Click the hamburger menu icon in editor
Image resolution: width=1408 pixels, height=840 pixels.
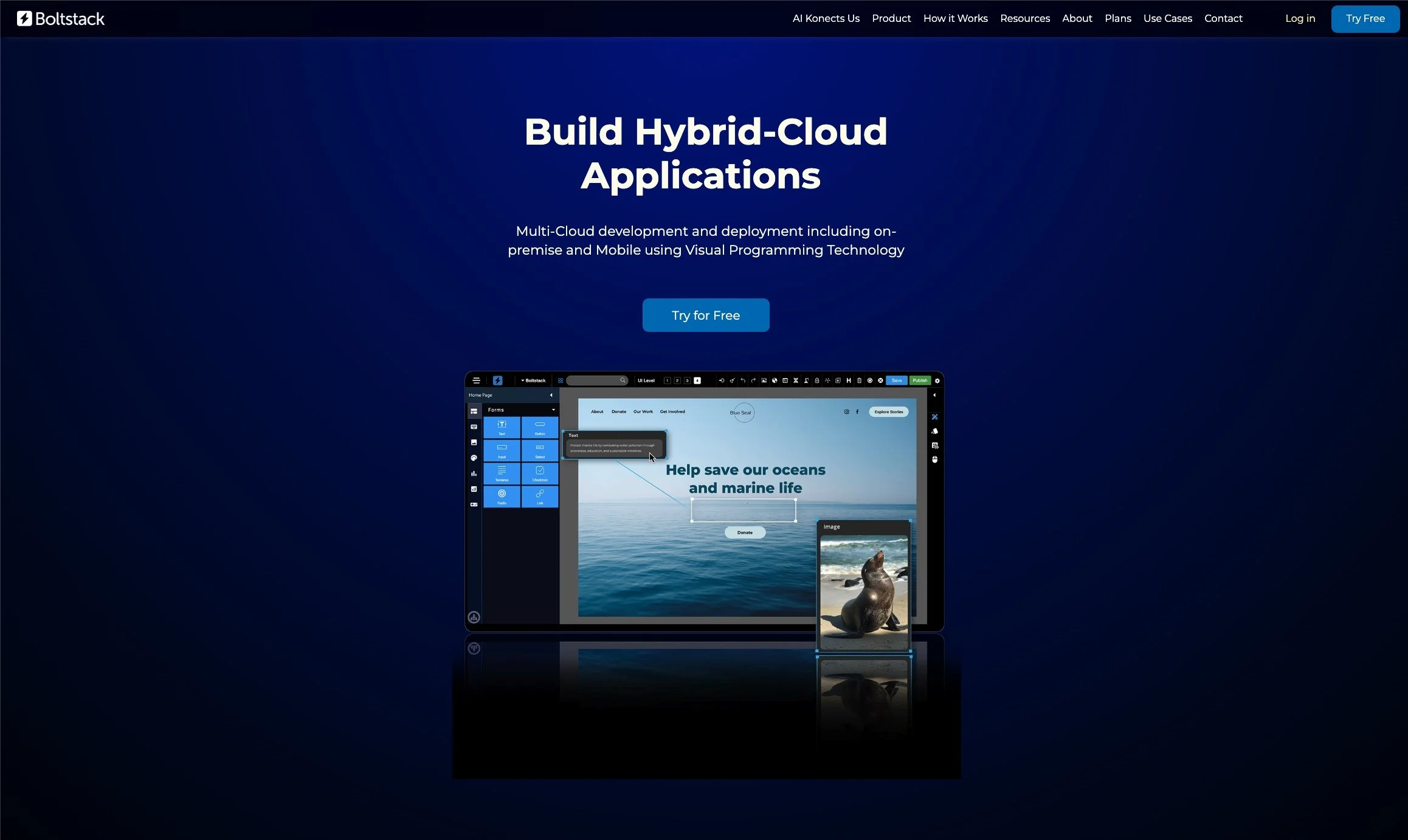(x=476, y=380)
